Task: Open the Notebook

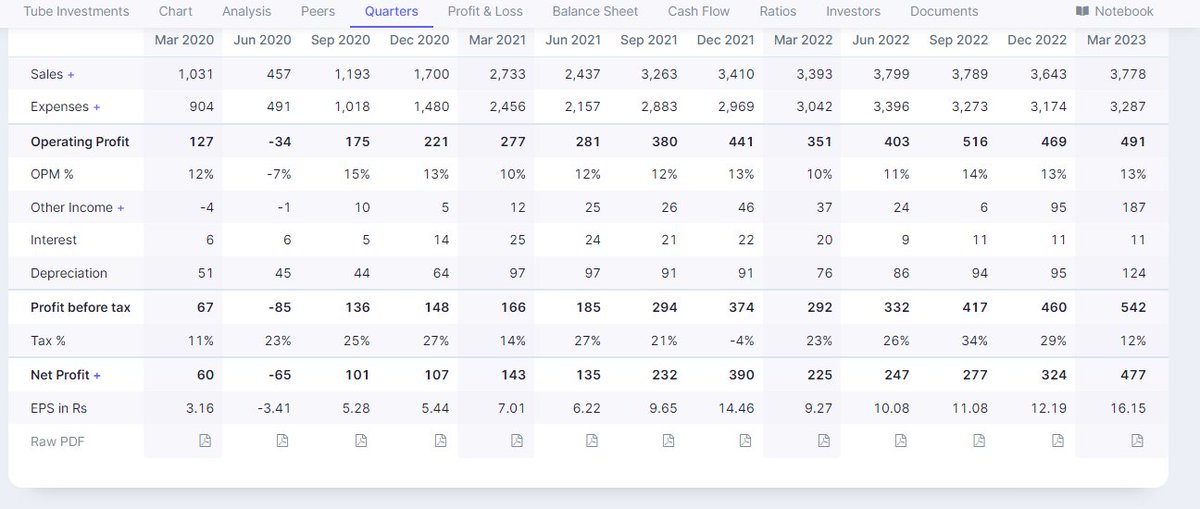Action: tap(1115, 11)
